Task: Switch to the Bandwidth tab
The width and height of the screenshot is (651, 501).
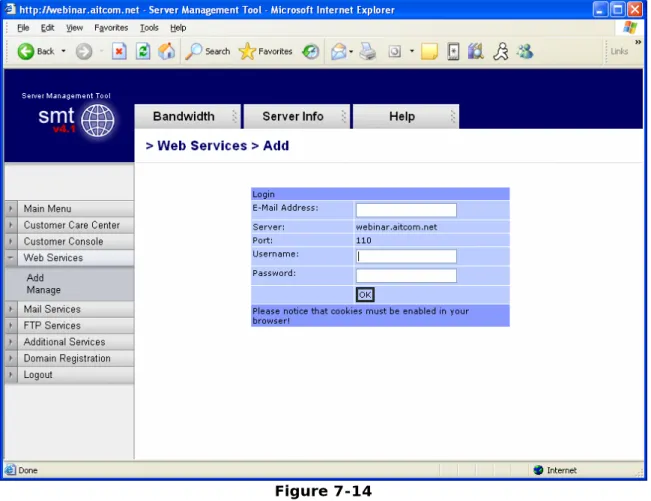Action: (187, 117)
